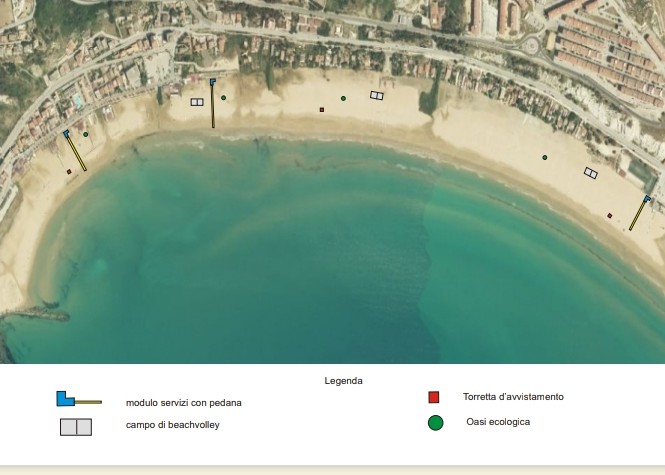Select the 'Legenda' heading text
The image size is (665, 475).
pos(344,381)
